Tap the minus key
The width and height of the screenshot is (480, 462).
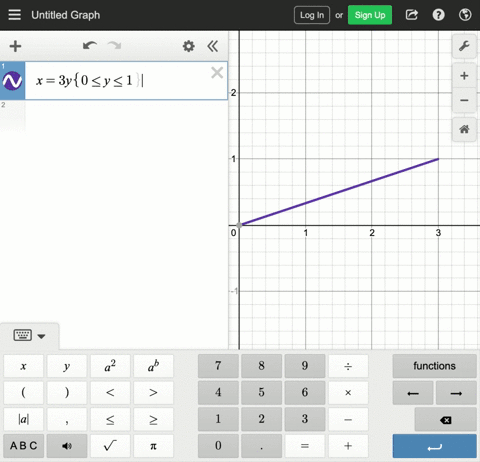[348, 419]
